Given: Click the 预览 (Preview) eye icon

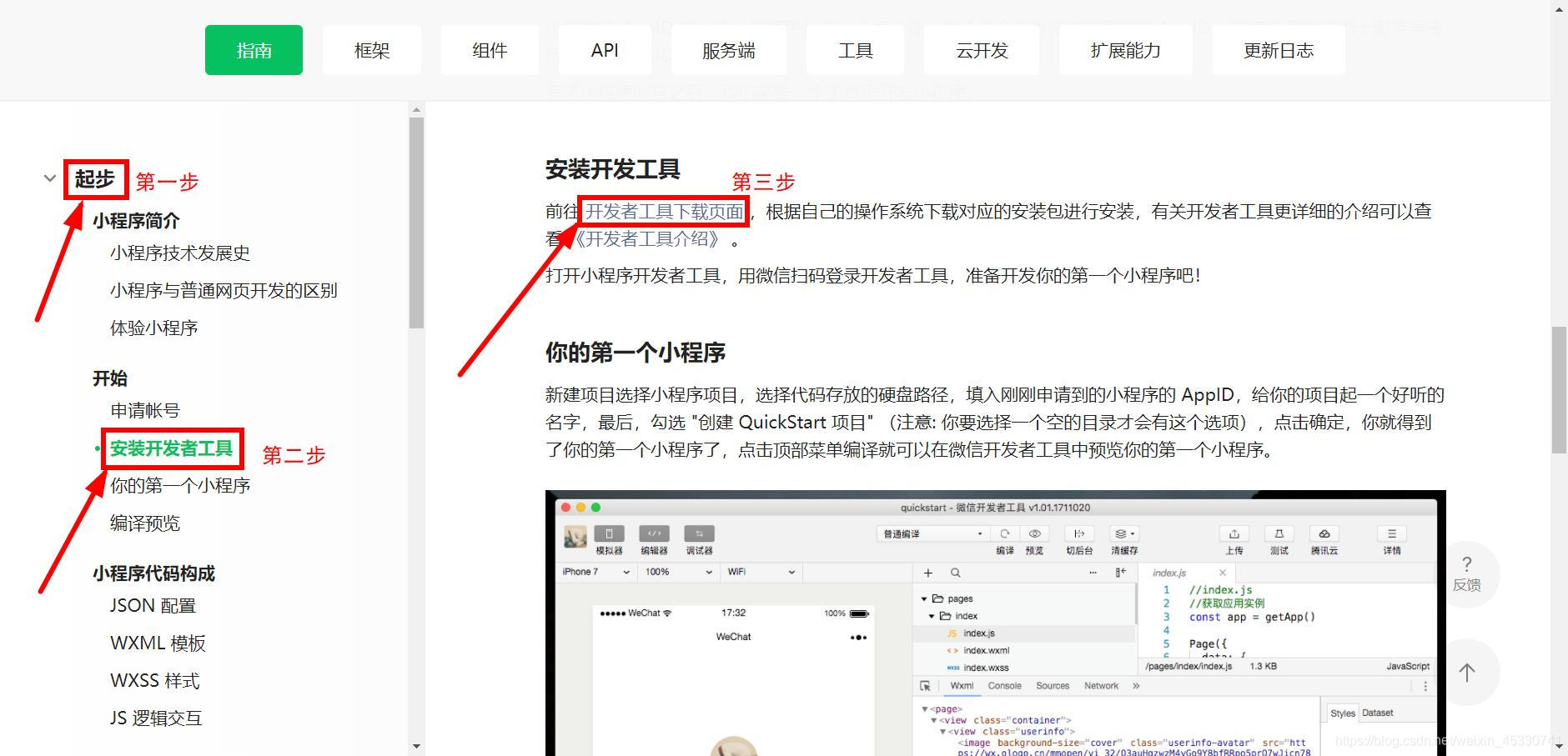Looking at the screenshot, I should click(1035, 534).
